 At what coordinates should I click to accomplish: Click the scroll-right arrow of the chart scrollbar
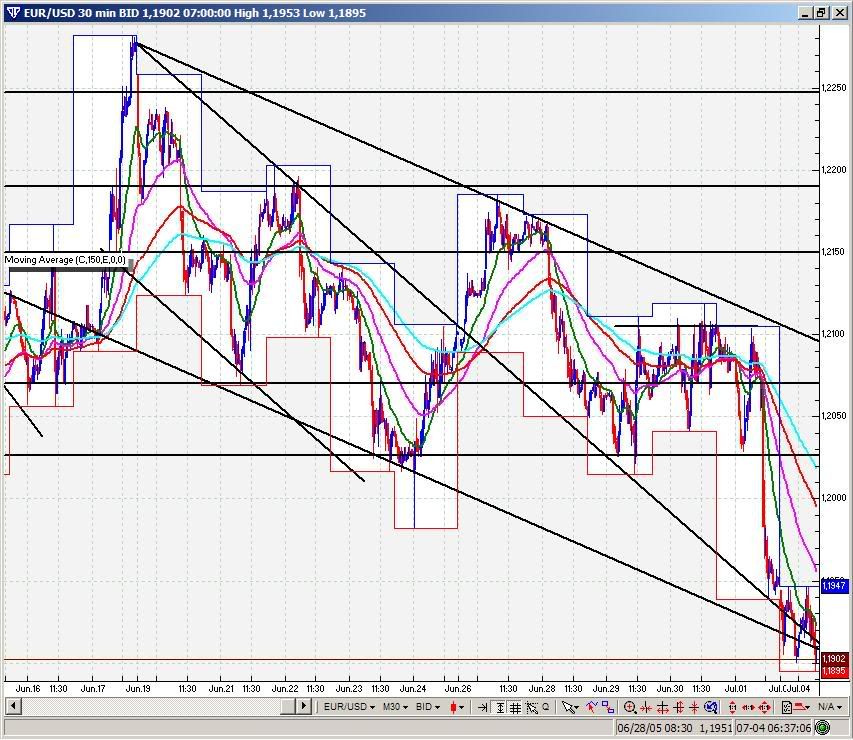coord(304,707)
